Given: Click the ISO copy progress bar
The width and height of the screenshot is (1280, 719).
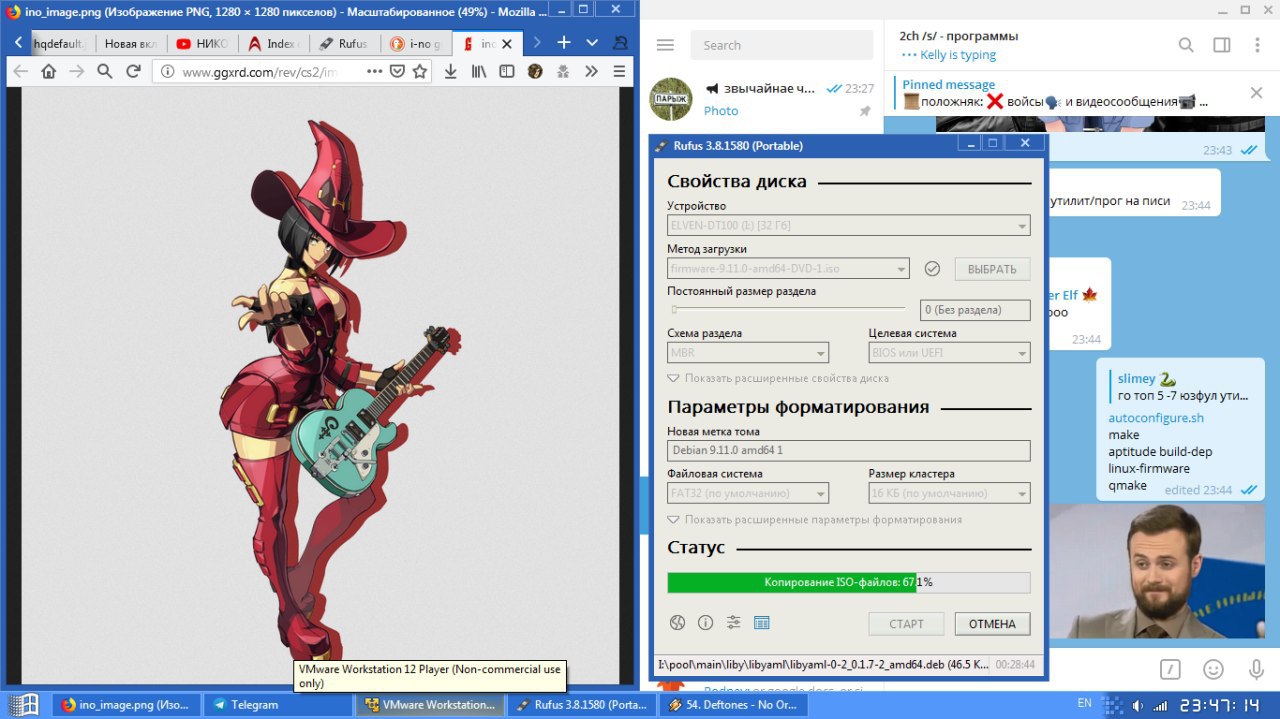Looking at the screenshot, I should click(849, 582).
